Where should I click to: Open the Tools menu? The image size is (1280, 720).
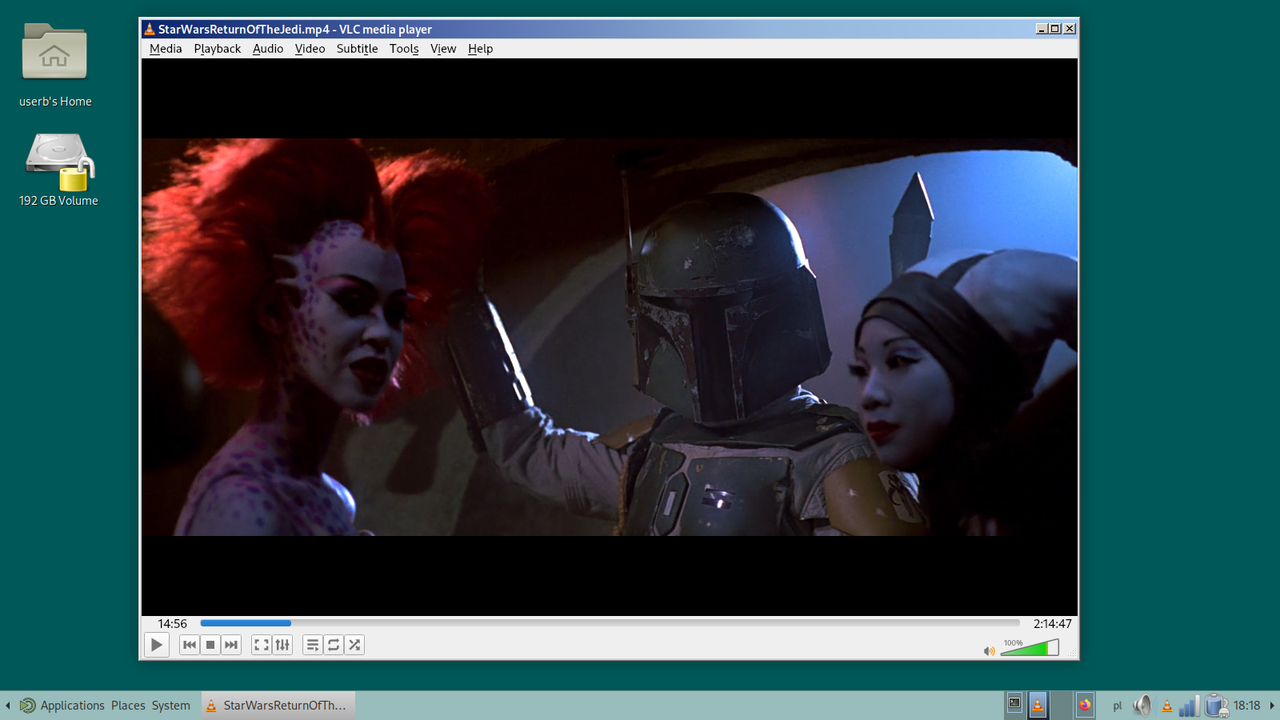(x=404, y=48)
